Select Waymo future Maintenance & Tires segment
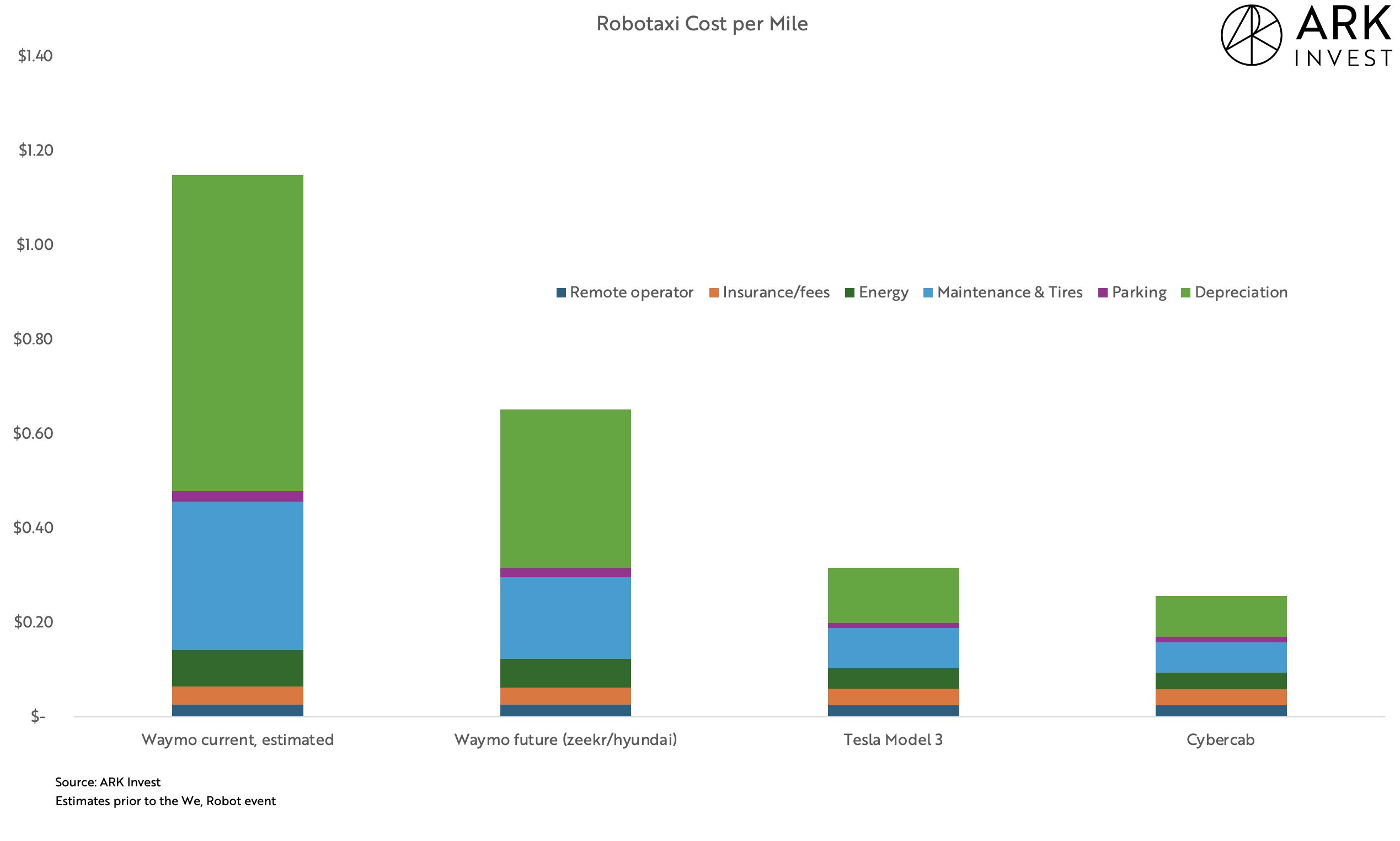This screenshot has height=841, width=1400. 565,618
